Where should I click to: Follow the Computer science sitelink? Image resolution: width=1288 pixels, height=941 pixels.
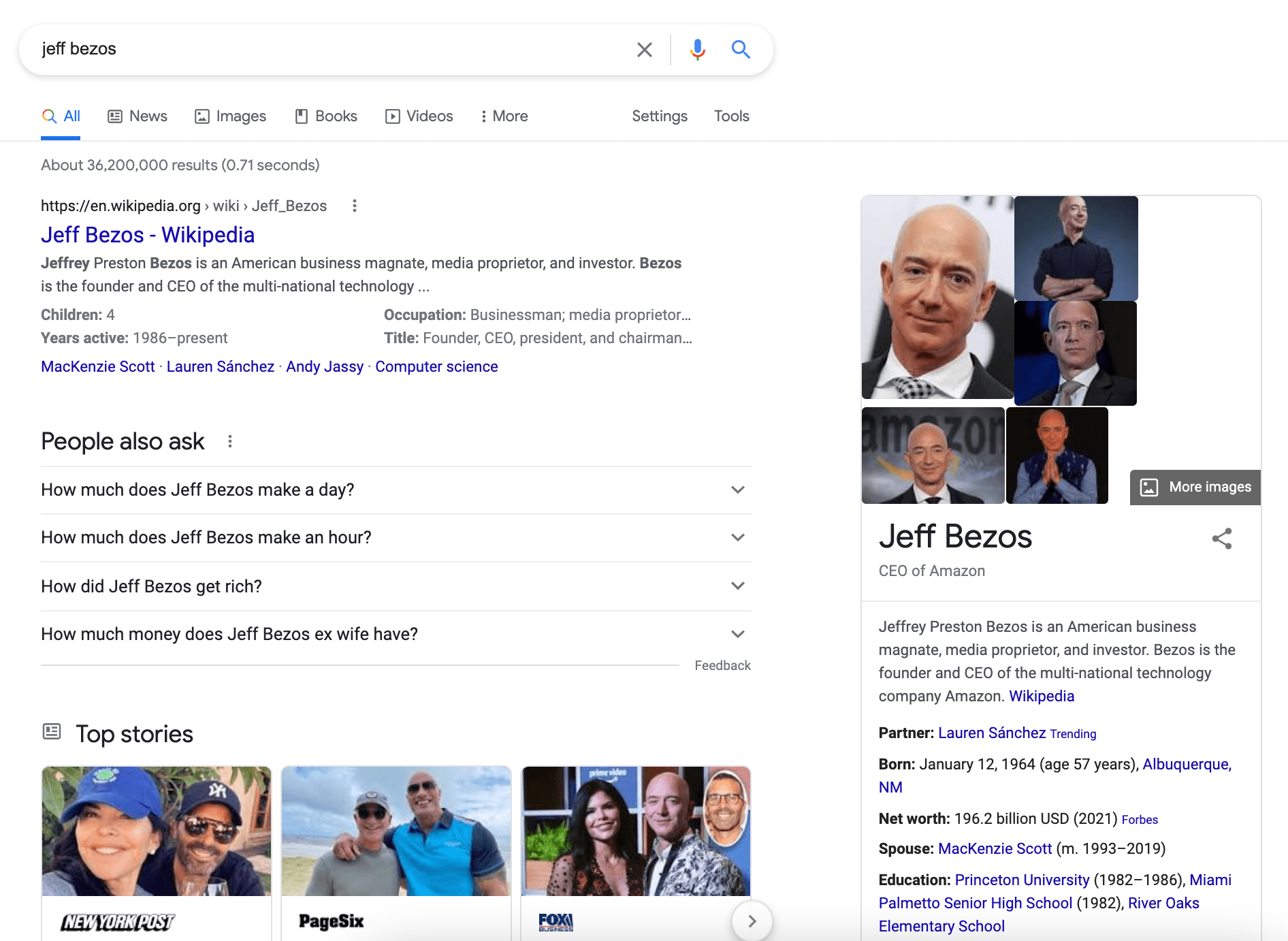(436, 367)
